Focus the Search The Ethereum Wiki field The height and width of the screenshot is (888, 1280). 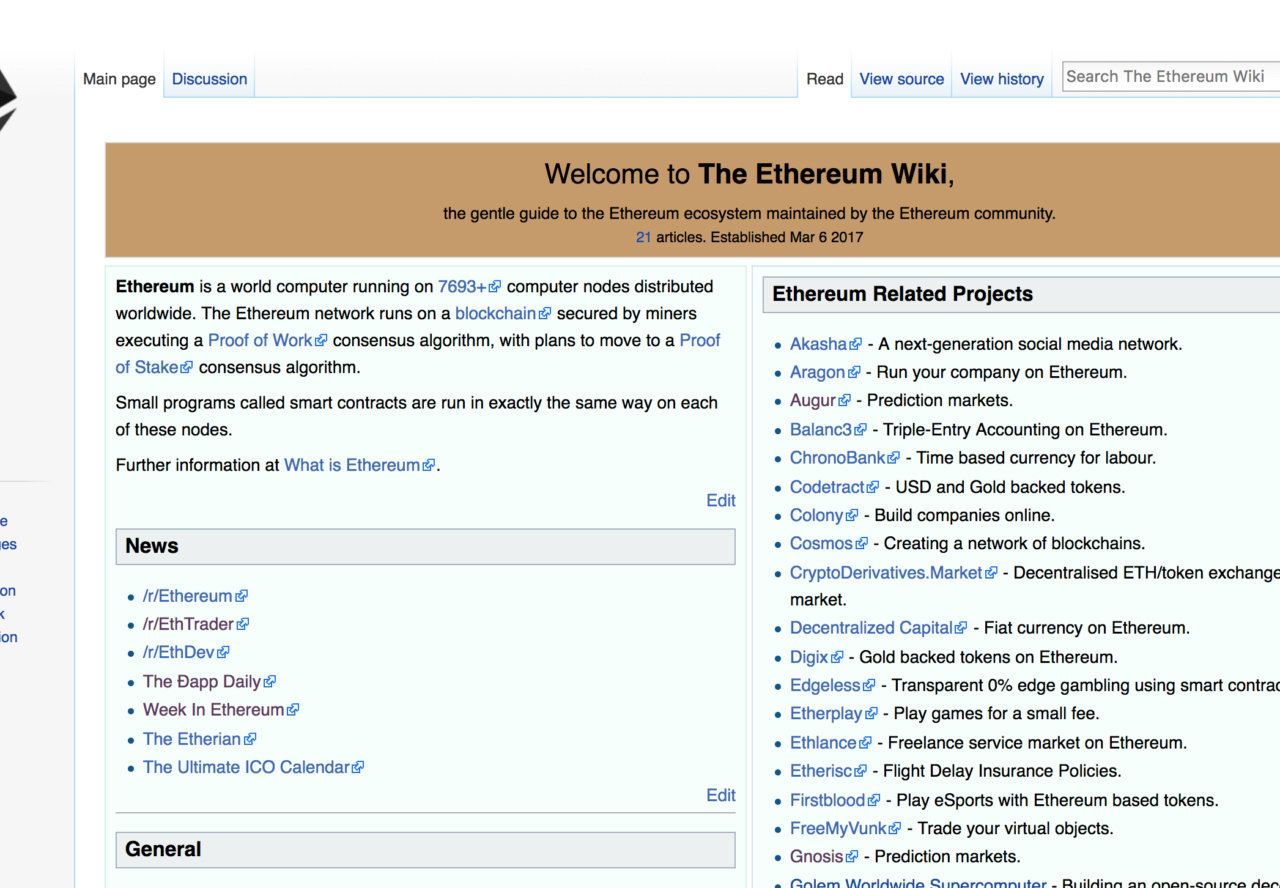[1170, 76]
